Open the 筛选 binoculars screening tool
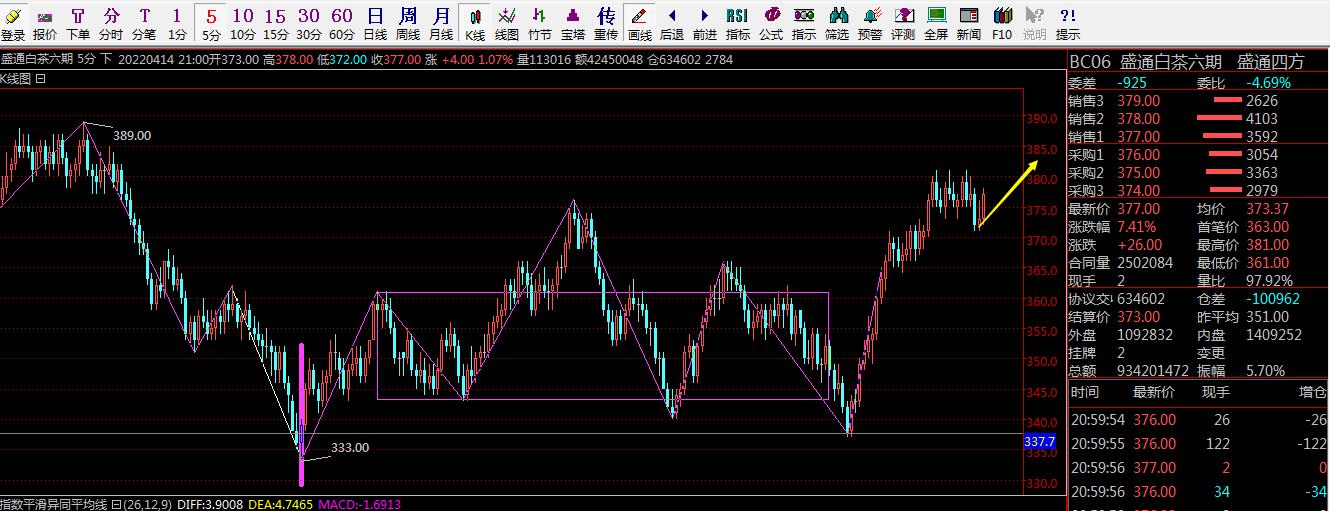 tap(837, 23)
